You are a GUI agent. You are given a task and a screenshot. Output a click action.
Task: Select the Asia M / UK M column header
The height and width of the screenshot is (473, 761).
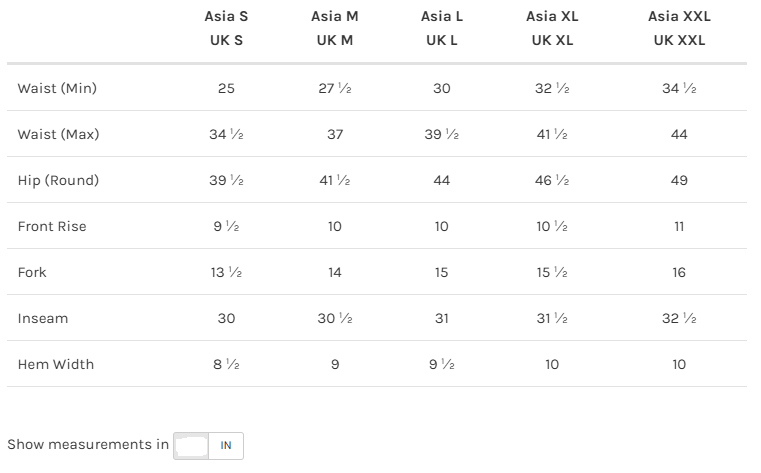(x=334, y=28)
